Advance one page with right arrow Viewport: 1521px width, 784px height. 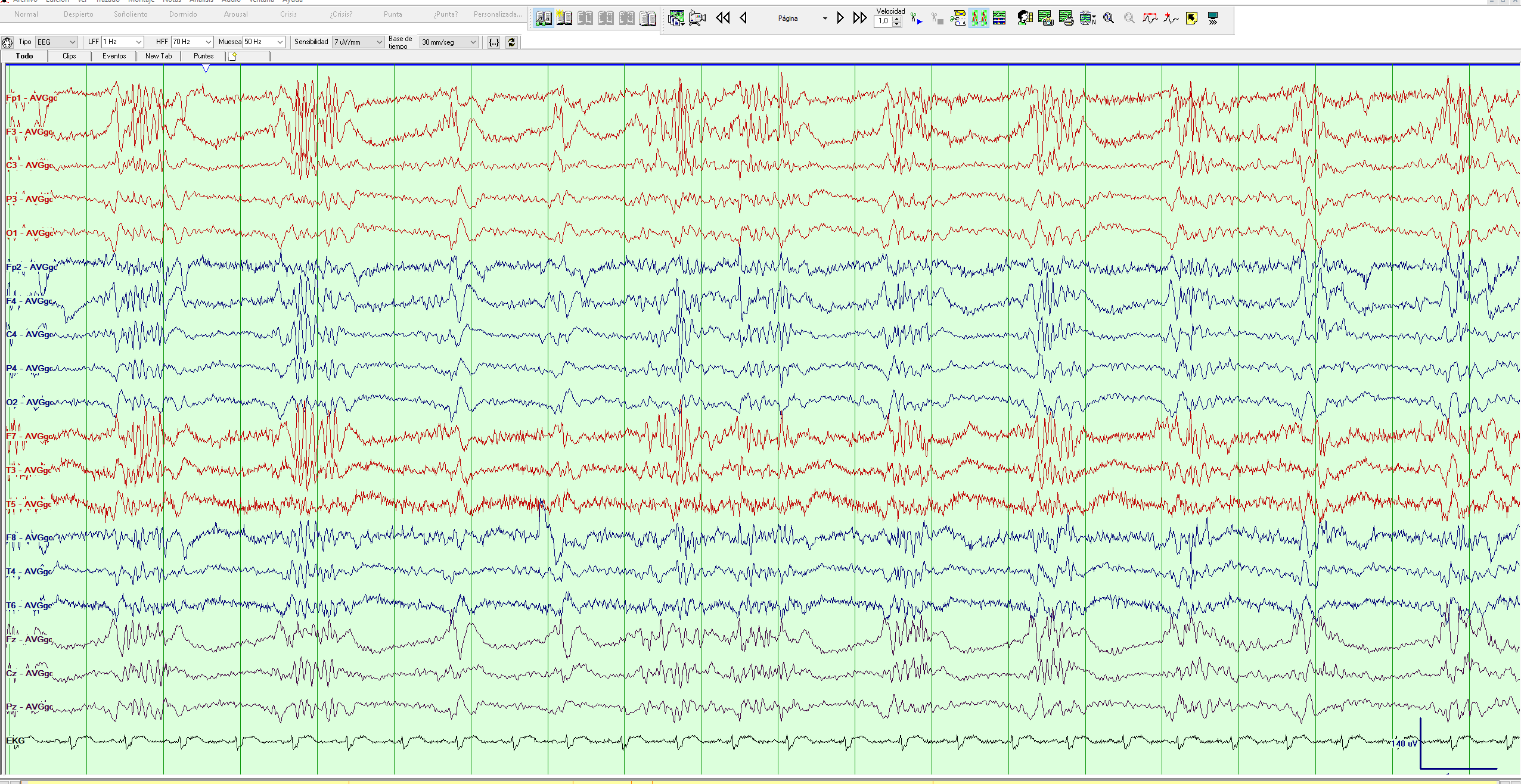point(840,18)
